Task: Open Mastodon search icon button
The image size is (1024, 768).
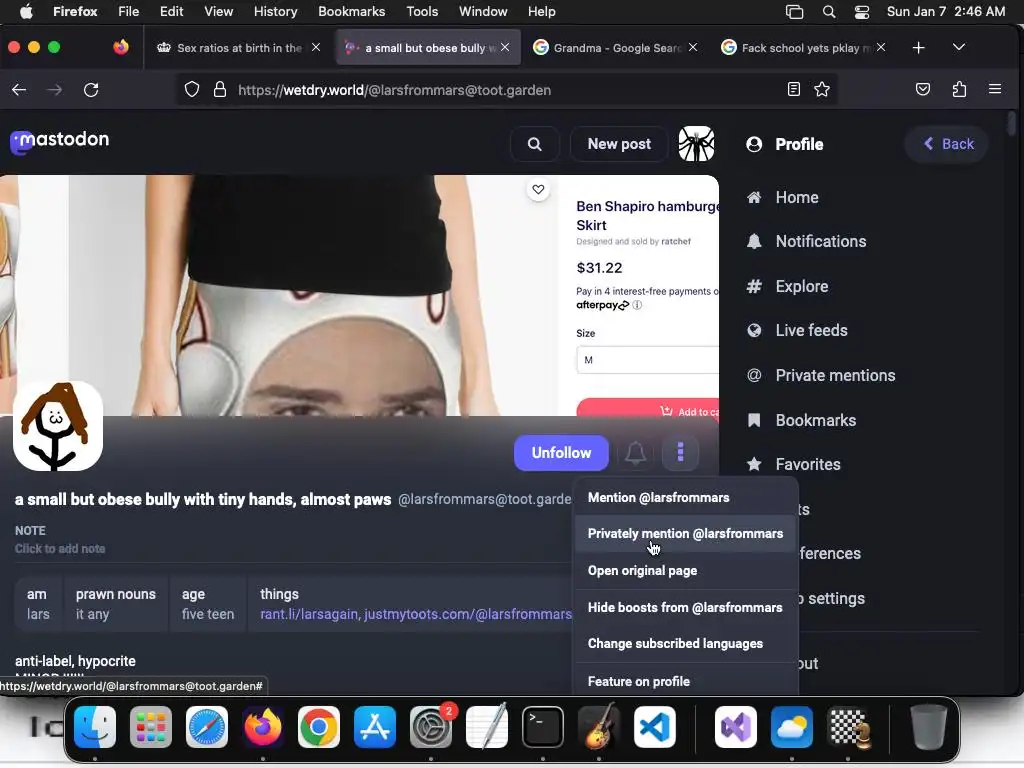Action: coord(534,144)
